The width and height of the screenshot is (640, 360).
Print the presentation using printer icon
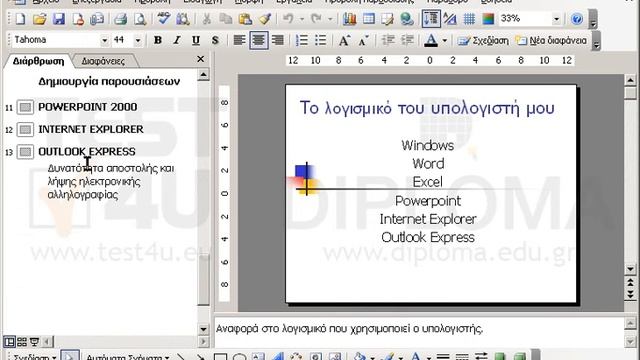[x=120, y=19]
